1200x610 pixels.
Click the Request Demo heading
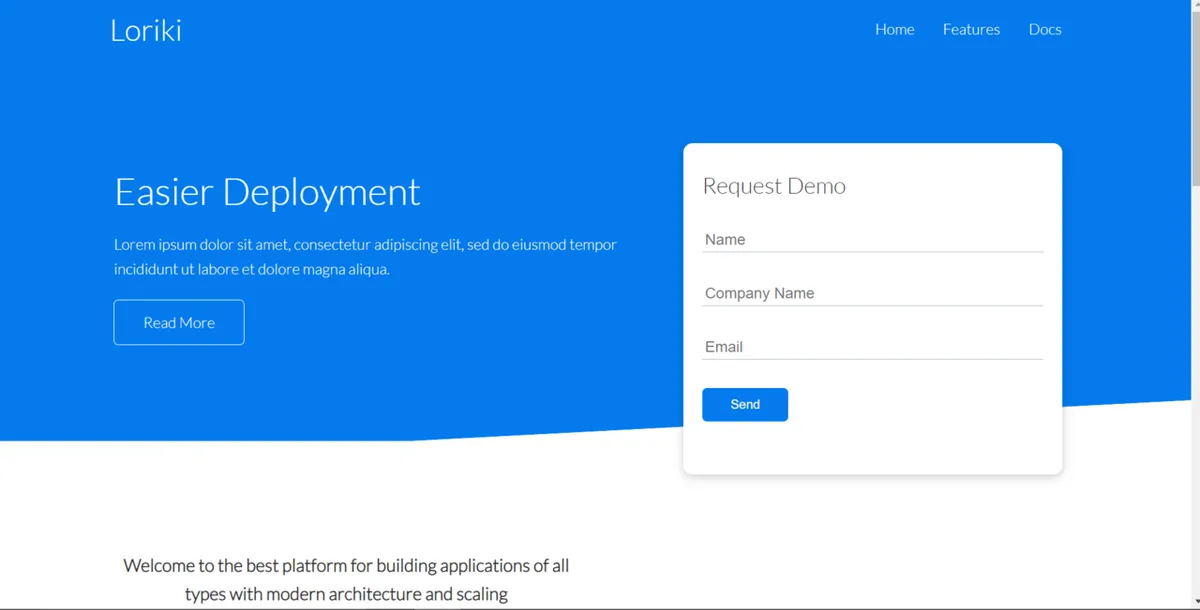pos(774,186)
